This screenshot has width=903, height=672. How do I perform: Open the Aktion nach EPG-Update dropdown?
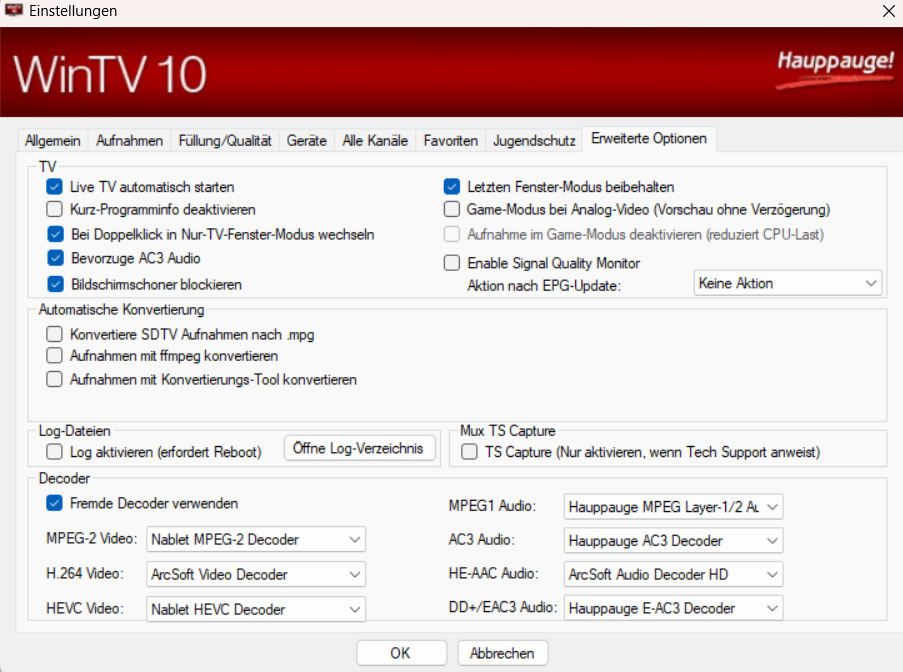coord(787,283)
